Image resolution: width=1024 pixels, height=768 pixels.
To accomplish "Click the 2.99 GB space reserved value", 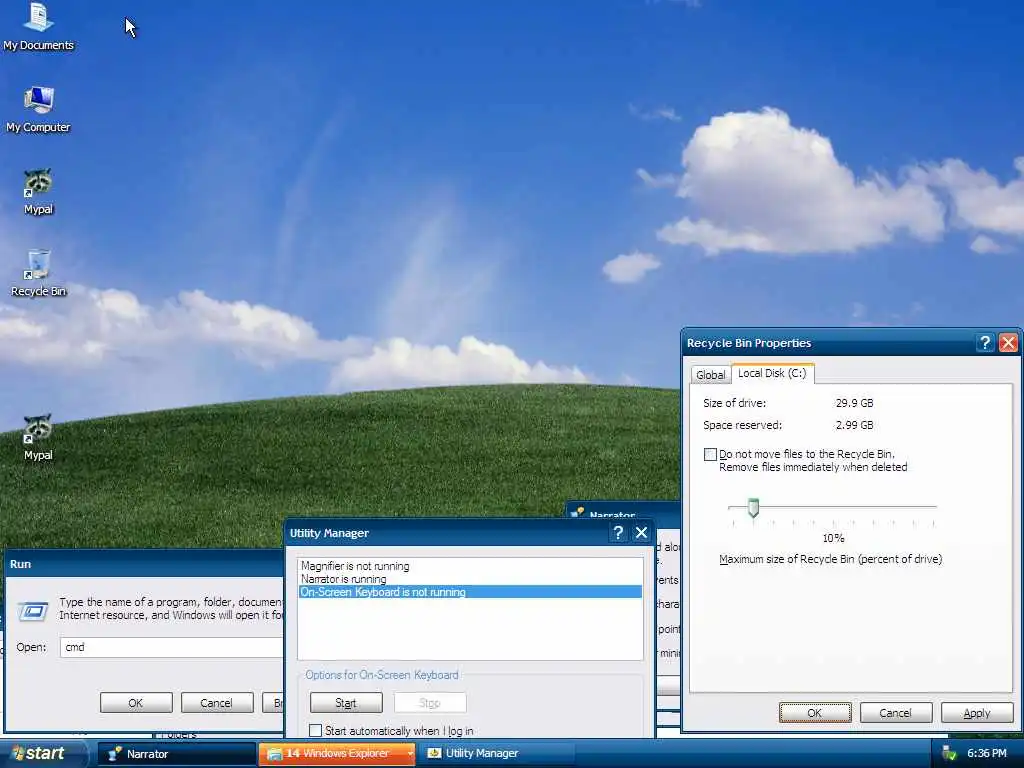I will coord(854,425).
